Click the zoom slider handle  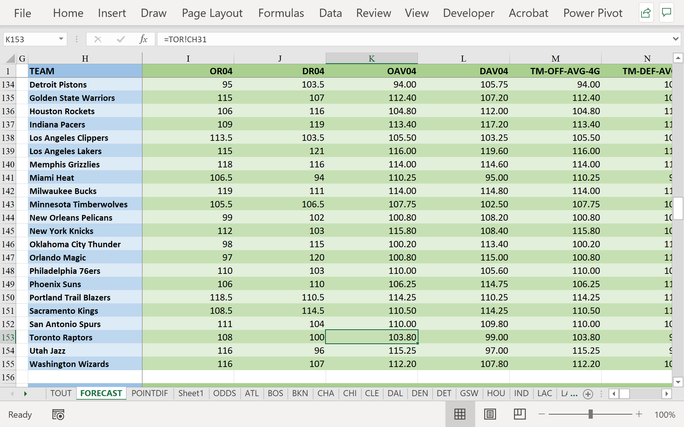click(x=590, y=413)
